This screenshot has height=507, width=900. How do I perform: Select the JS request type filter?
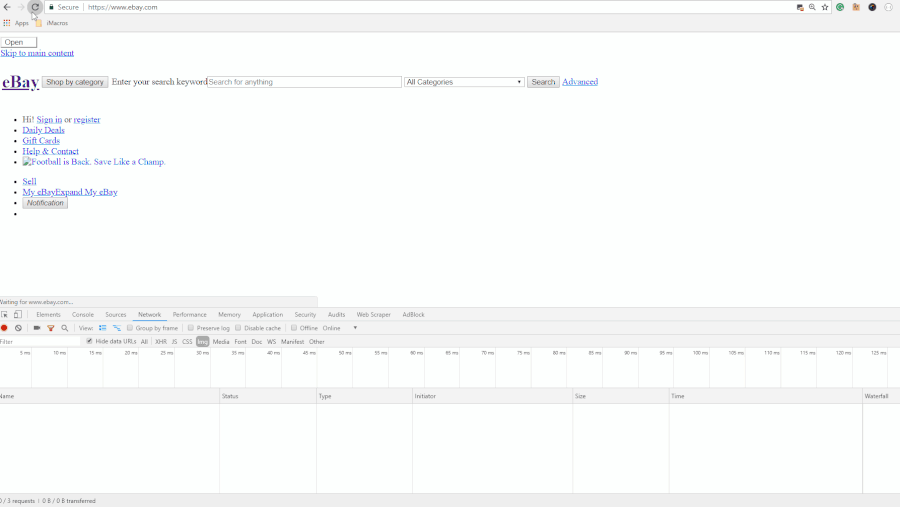pyautogui.click(x=174, y=342)
